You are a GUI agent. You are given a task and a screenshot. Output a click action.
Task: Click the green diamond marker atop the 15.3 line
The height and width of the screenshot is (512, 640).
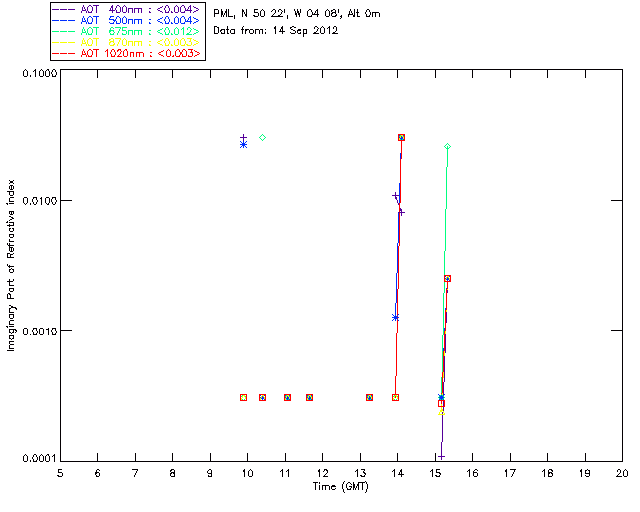(x=447, y=147)
